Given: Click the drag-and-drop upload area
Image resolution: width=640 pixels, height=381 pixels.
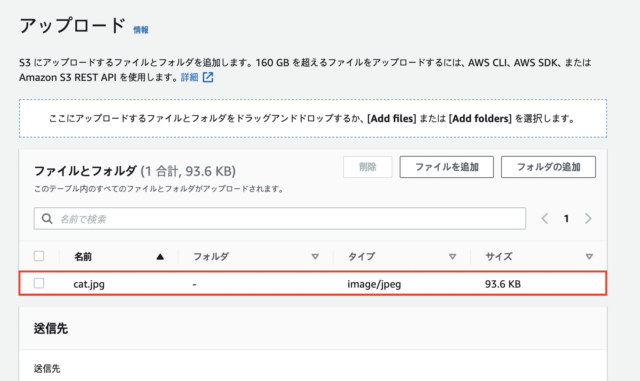Looking at the screenshot, I should [313, 118].
